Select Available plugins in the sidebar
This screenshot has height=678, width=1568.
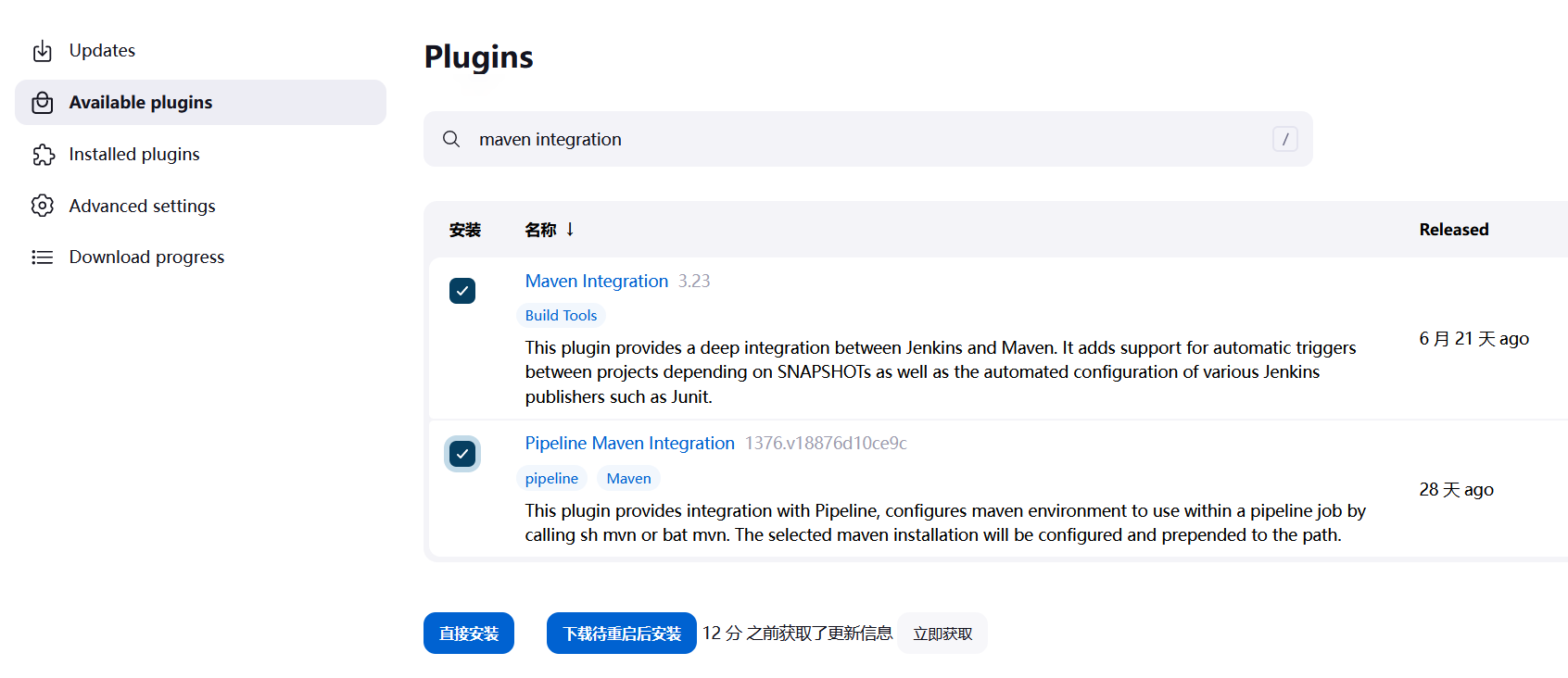200,103
